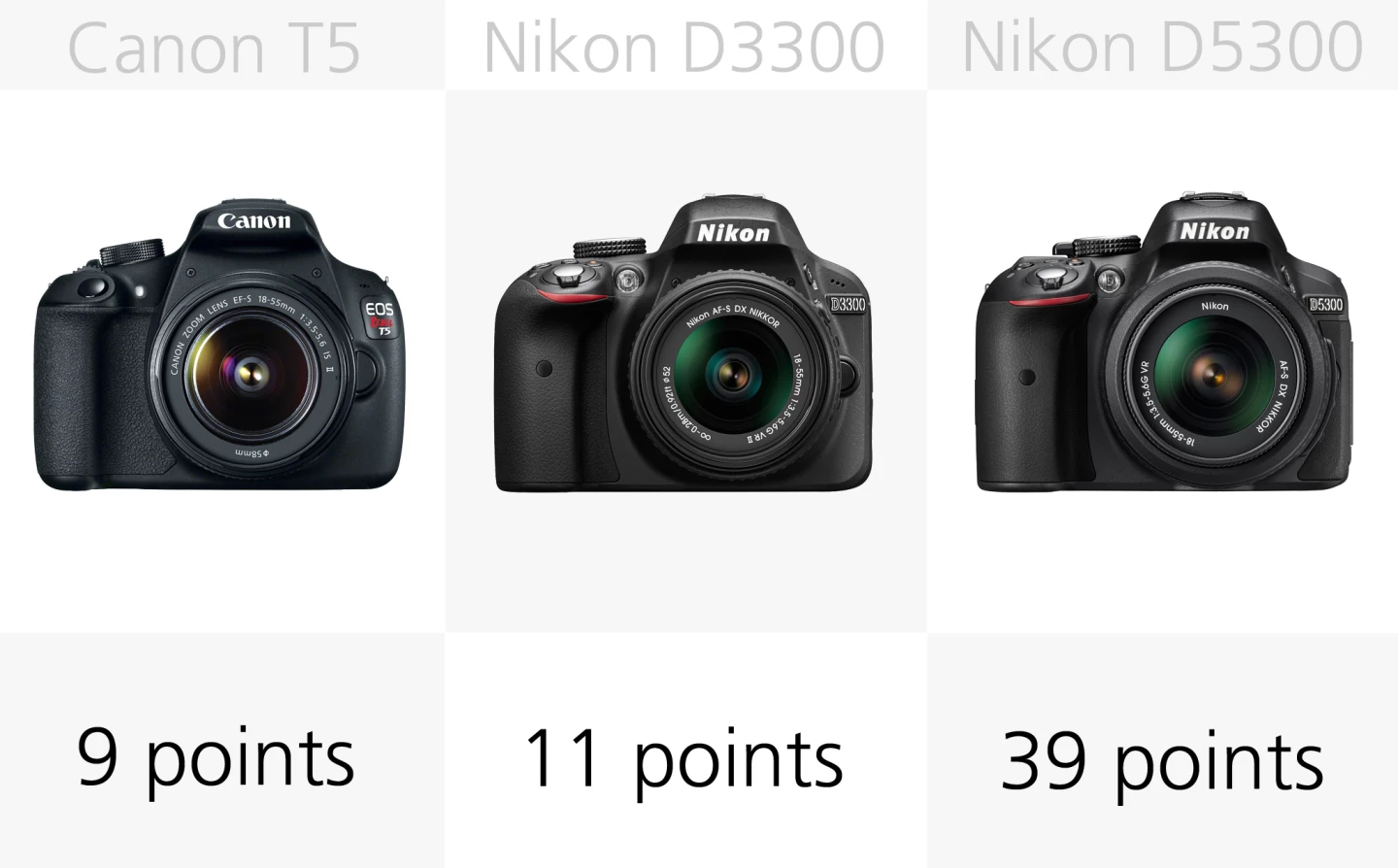Select the Nikon D3300 camera image
1398x868 pixels.
click(x=683, y=345)
